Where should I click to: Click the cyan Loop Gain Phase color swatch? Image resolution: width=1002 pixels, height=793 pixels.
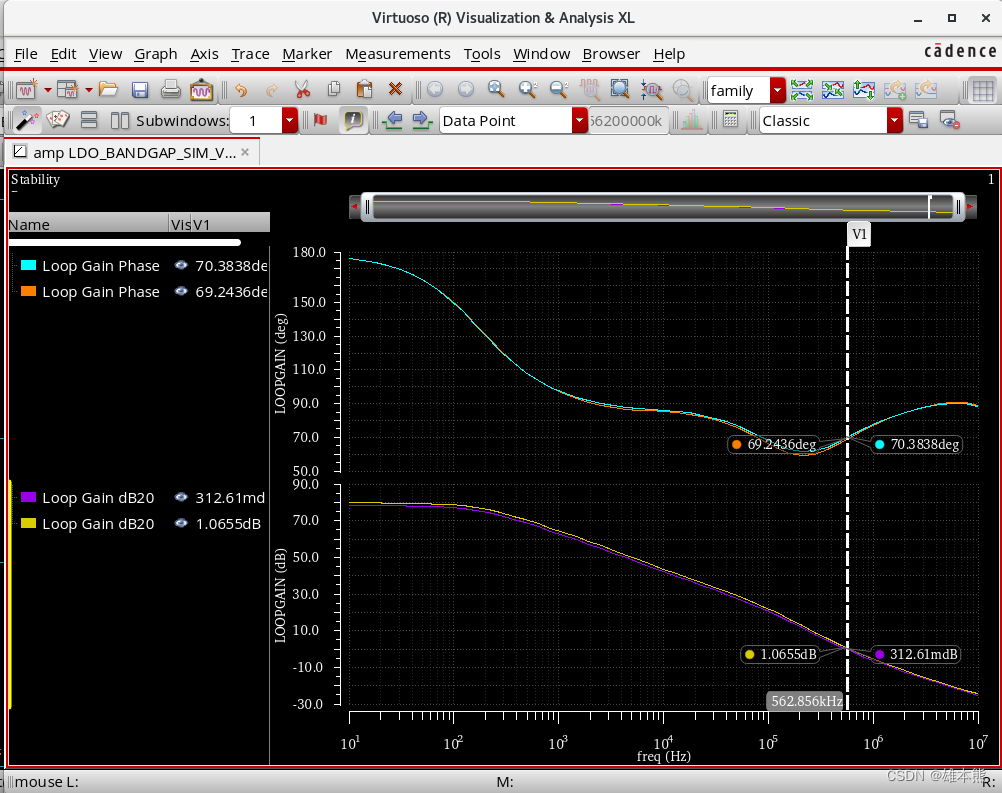pos(29,265)
